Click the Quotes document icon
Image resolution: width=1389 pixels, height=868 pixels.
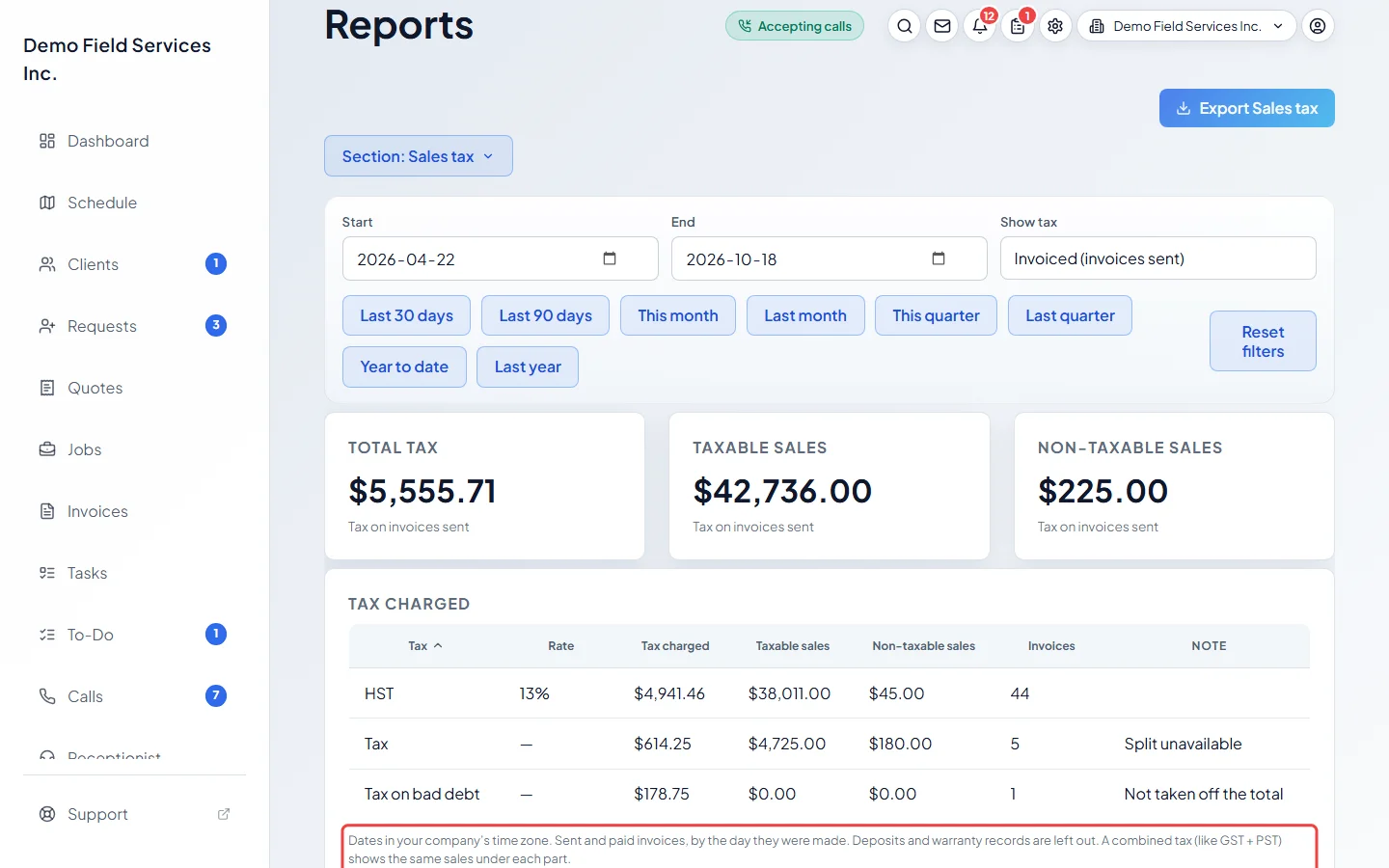pyautogui.click(x=47, y=388)
